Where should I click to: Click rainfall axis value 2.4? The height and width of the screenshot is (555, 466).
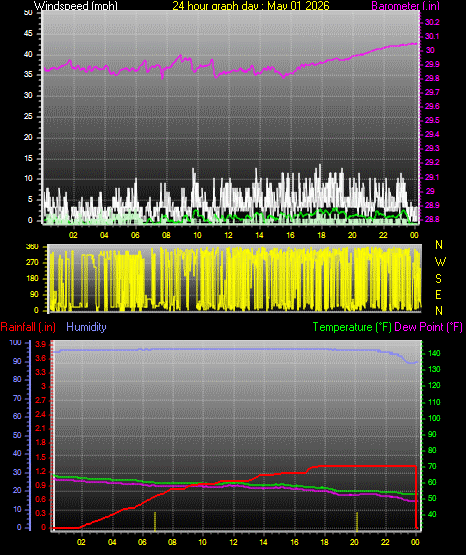coord(41,414)
